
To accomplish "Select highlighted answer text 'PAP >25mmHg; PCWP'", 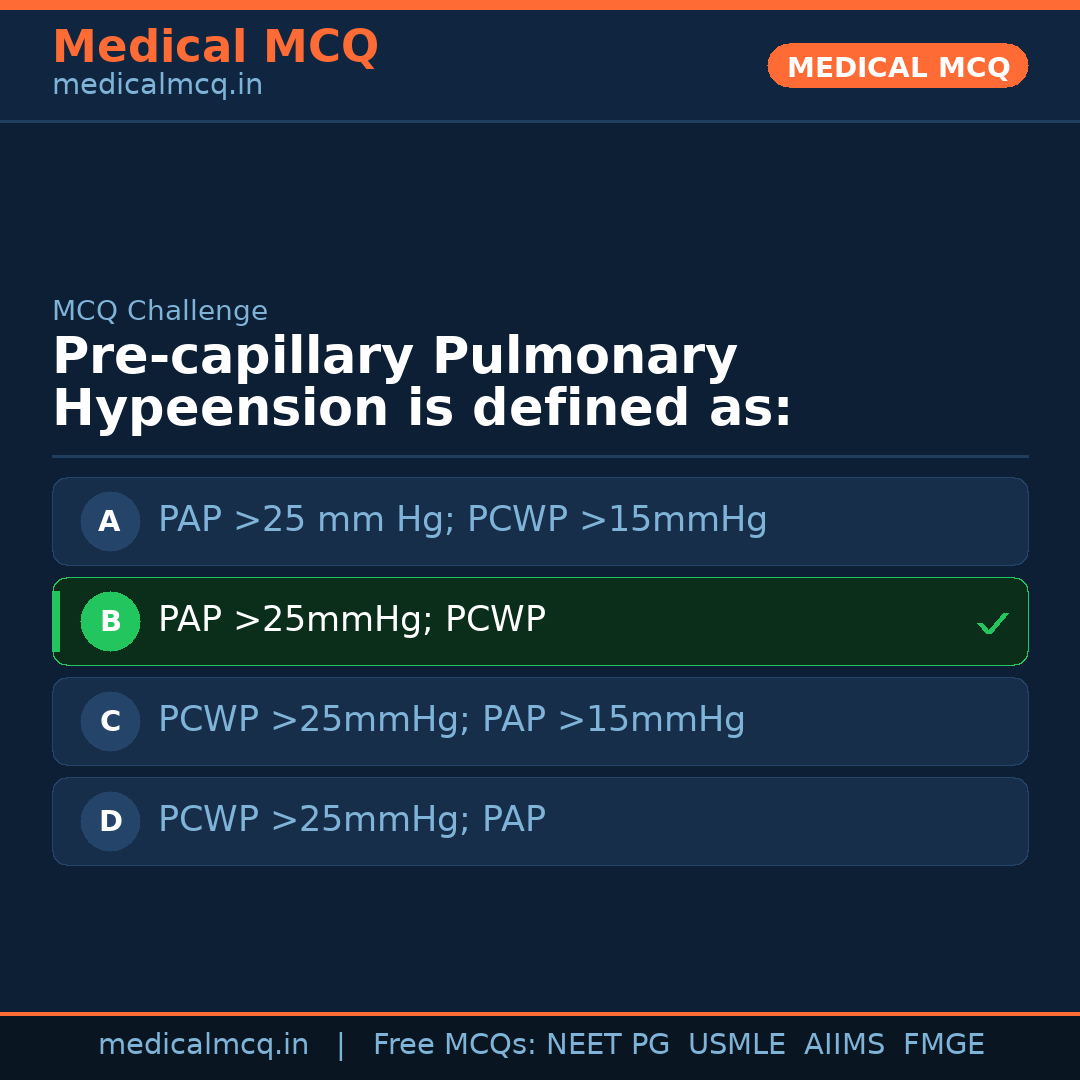I will (351, 620).
